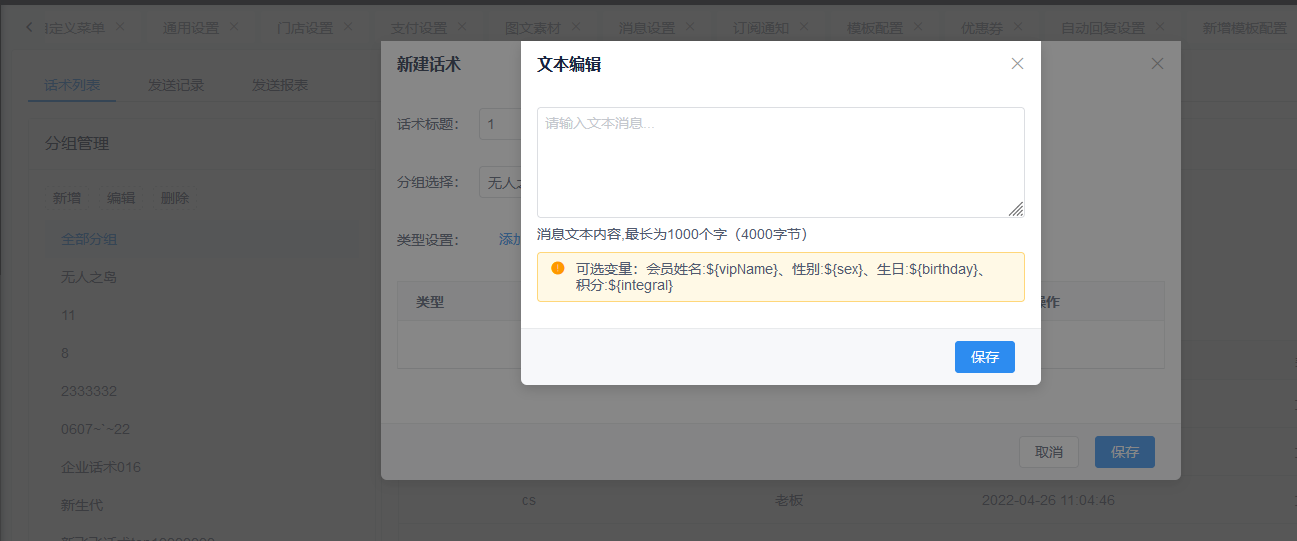The height and width of the screenshot is (541, 1297).
Task: Close the 通用设置 tab with its ×
Action: (x=234, y=27)
